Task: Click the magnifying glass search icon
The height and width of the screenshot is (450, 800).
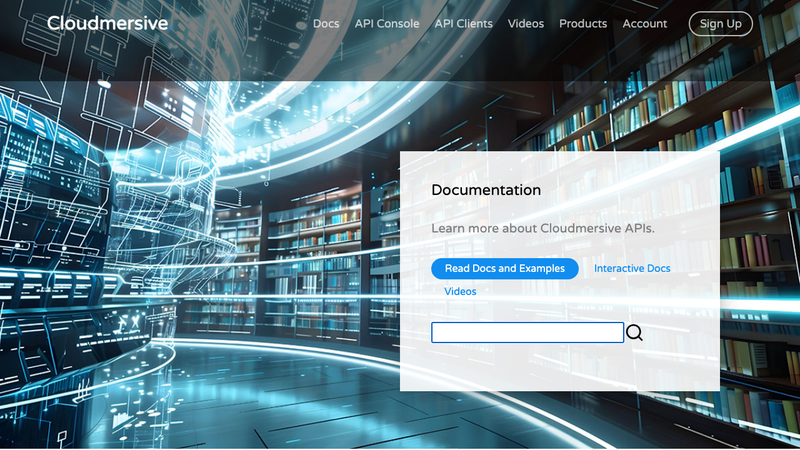Action: (x=634, y=333)
